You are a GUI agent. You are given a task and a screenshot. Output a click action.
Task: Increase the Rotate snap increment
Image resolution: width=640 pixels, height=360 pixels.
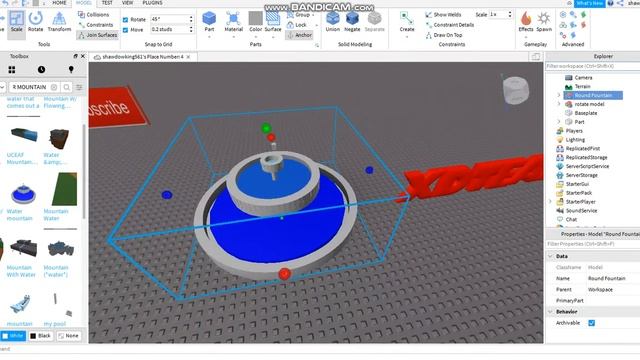(191, 17)
